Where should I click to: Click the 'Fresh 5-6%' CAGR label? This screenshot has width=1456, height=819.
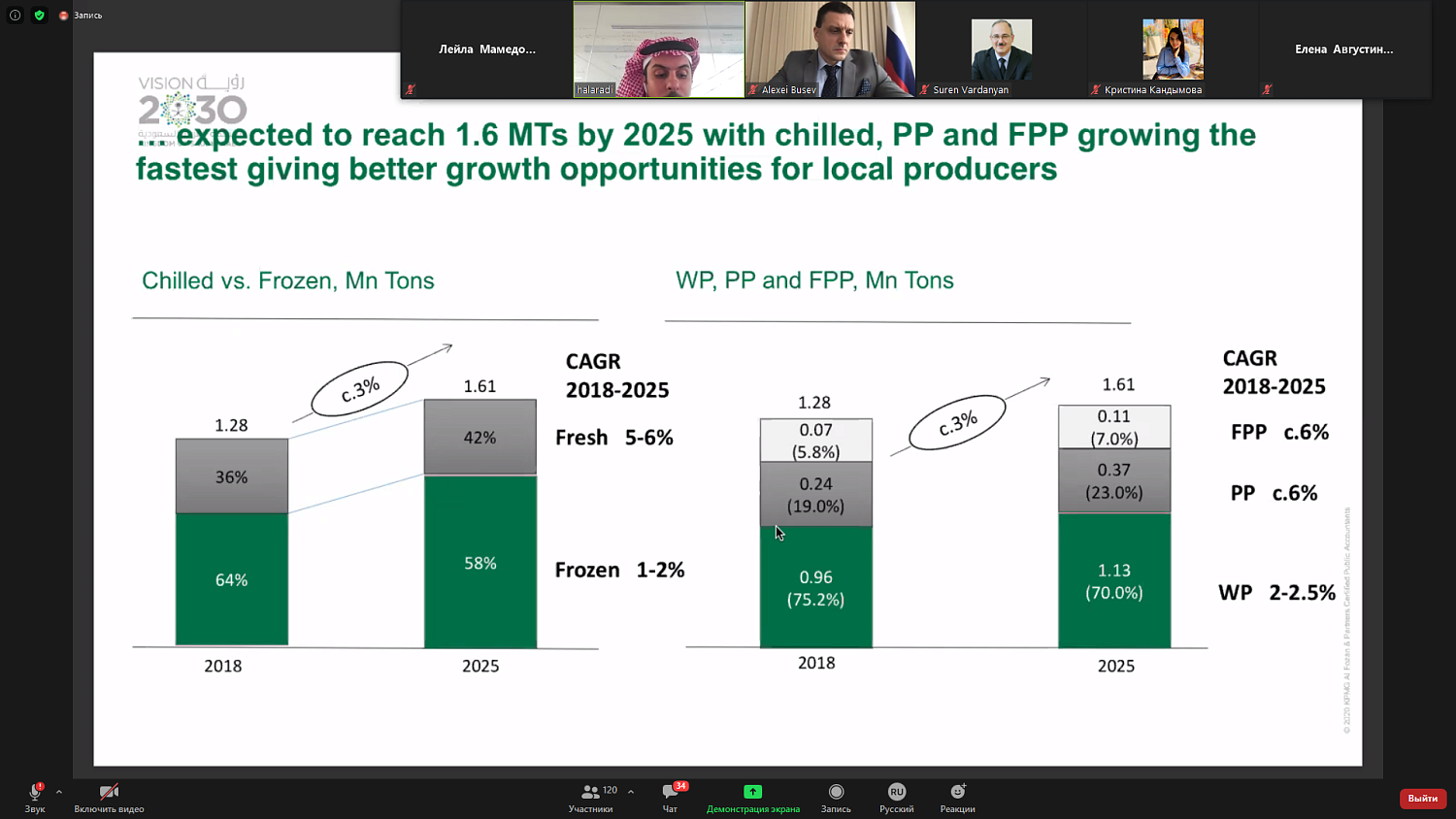click(614, 438)
